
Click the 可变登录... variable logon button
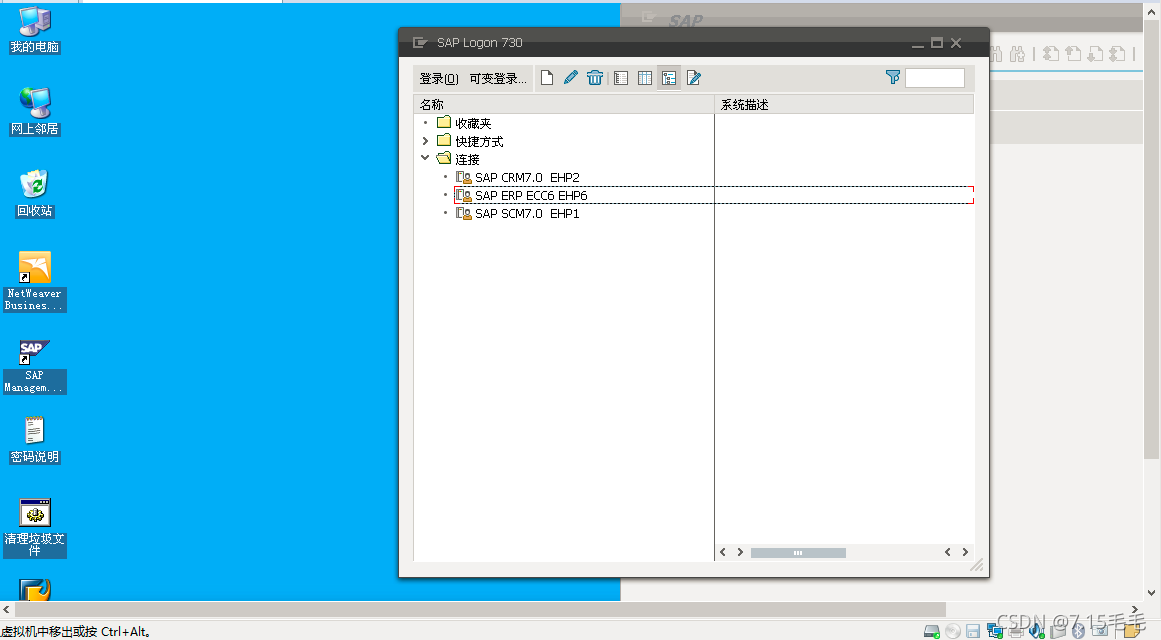click(x=498, y=79)
